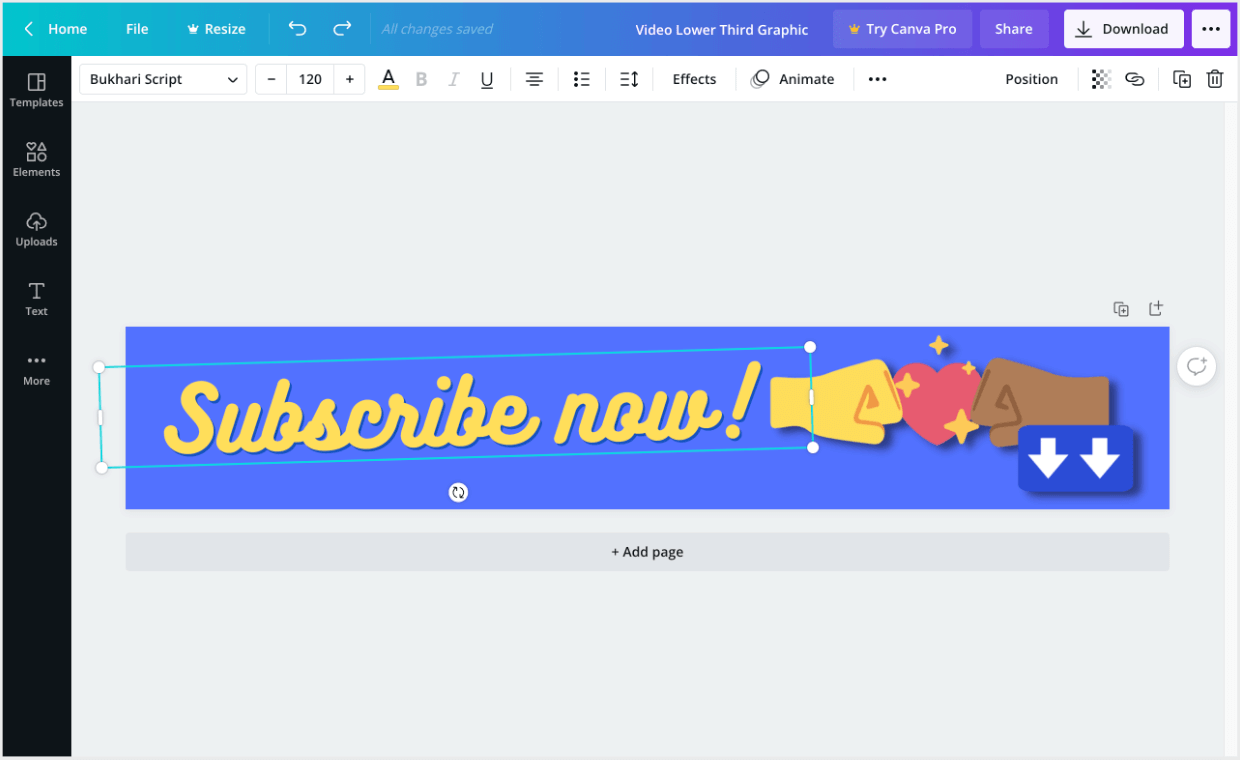Screen dimensions: 1240x760
Task: Click the Try Canva Pro button
Action: click(x=902, y=29)
